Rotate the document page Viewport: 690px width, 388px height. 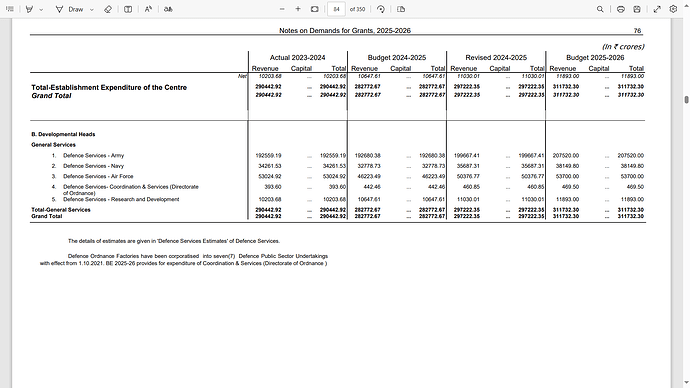381,9
